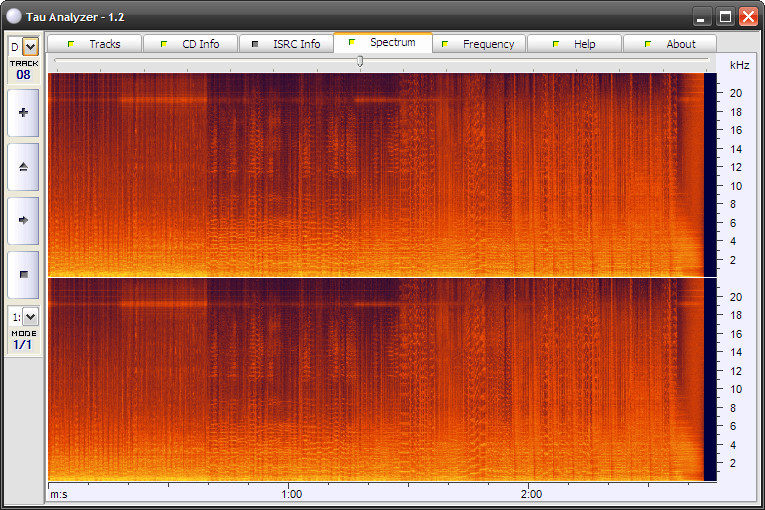Screen dimensions: 765x510
Task: Click the spectrum position slider thumb
Action: coord(360,61)
